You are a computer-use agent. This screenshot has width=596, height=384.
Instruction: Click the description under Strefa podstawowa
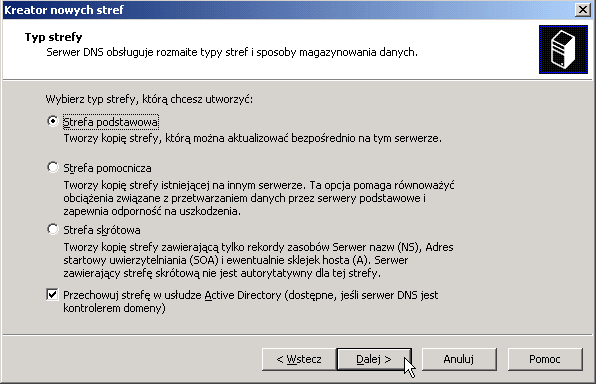(x=252, y=138)
